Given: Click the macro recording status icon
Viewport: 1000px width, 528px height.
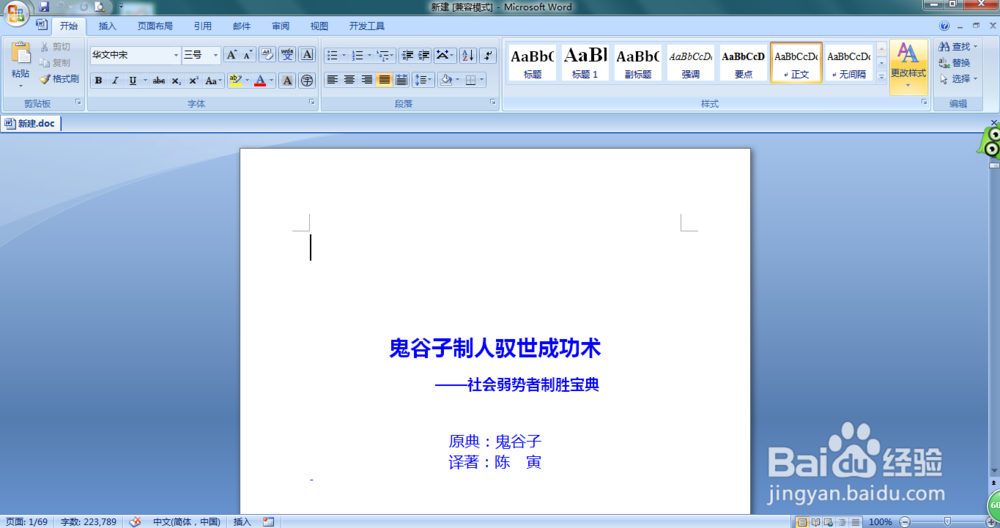Looking at the screenshot, I should point(268,522).
